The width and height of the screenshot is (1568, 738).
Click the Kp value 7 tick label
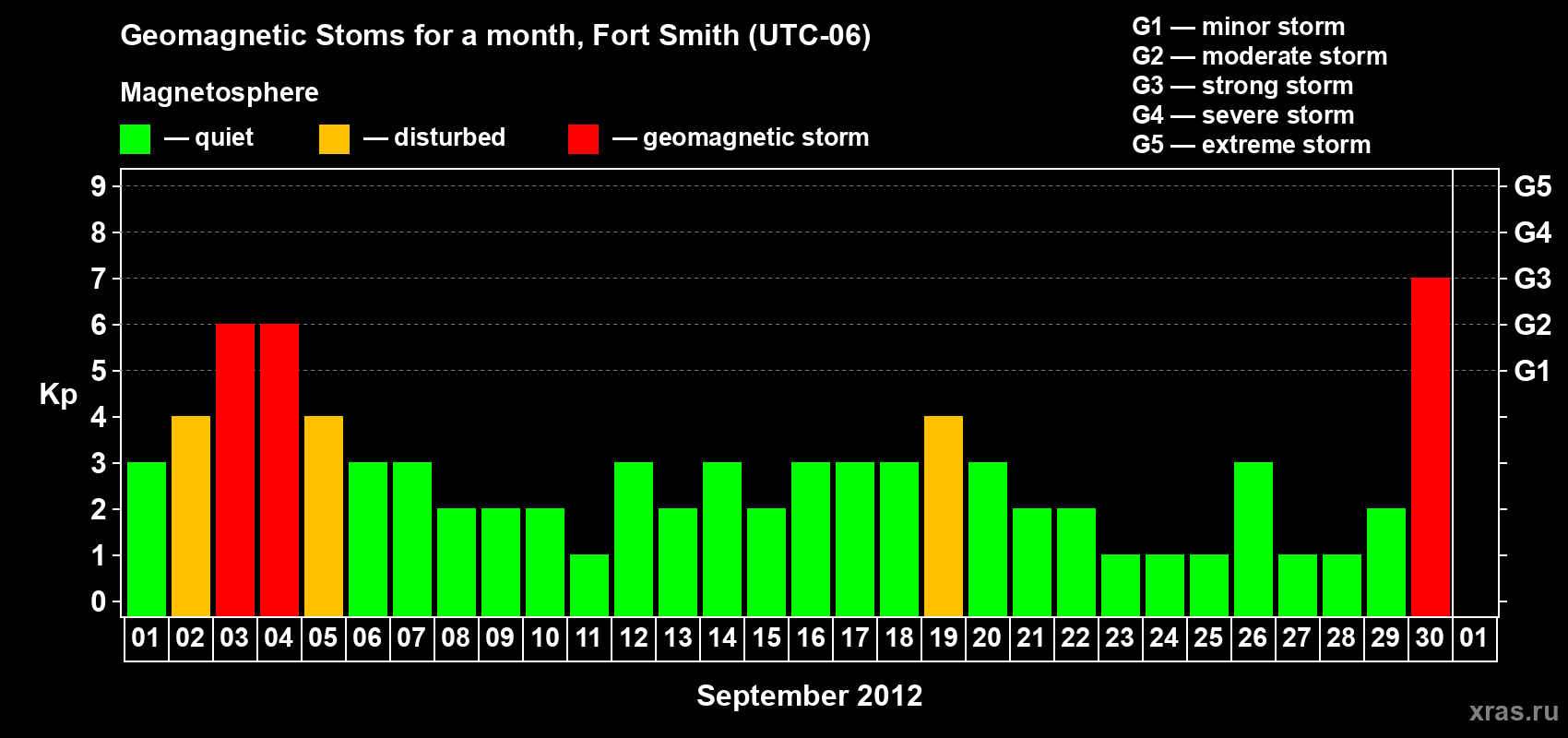click(x=99, y=279)
